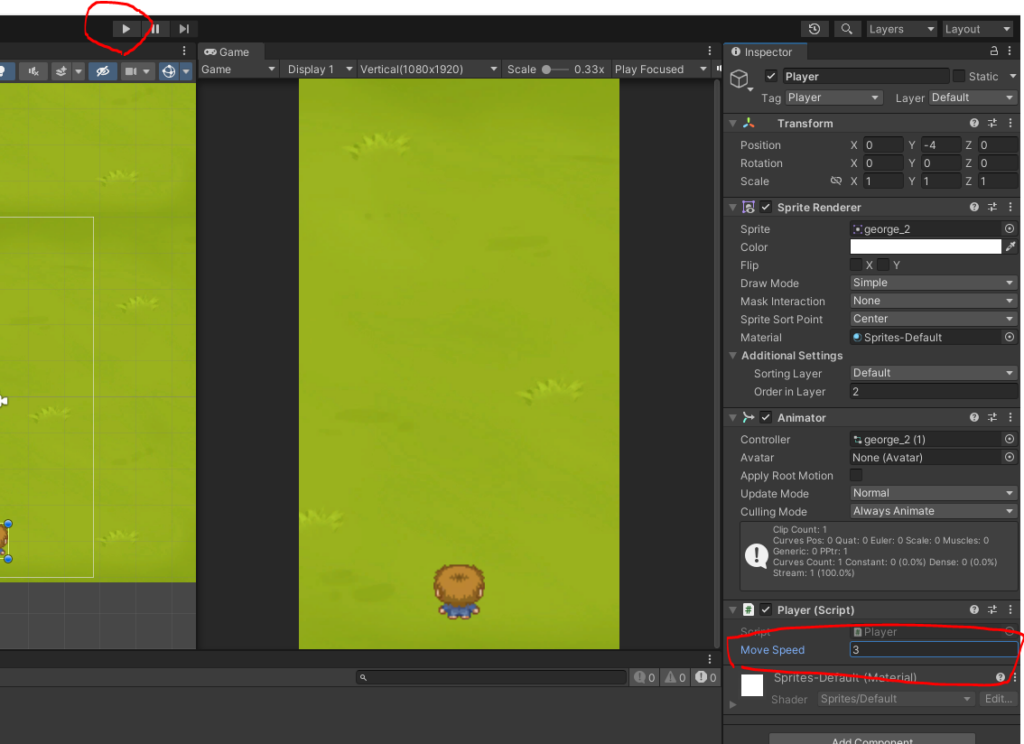Image resolution: width=1024 pixels, height=744 pixels.
Task: Open Sprite Renderer help icon
Action: (974, 207)
